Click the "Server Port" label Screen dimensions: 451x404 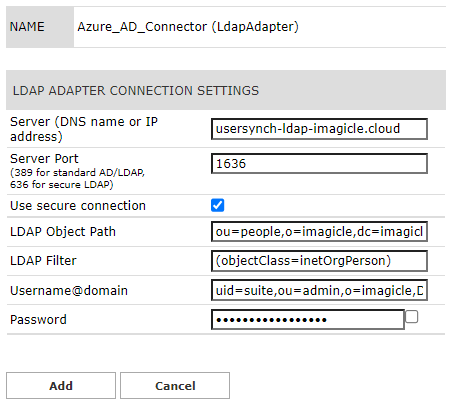click(x=44, y=159)
